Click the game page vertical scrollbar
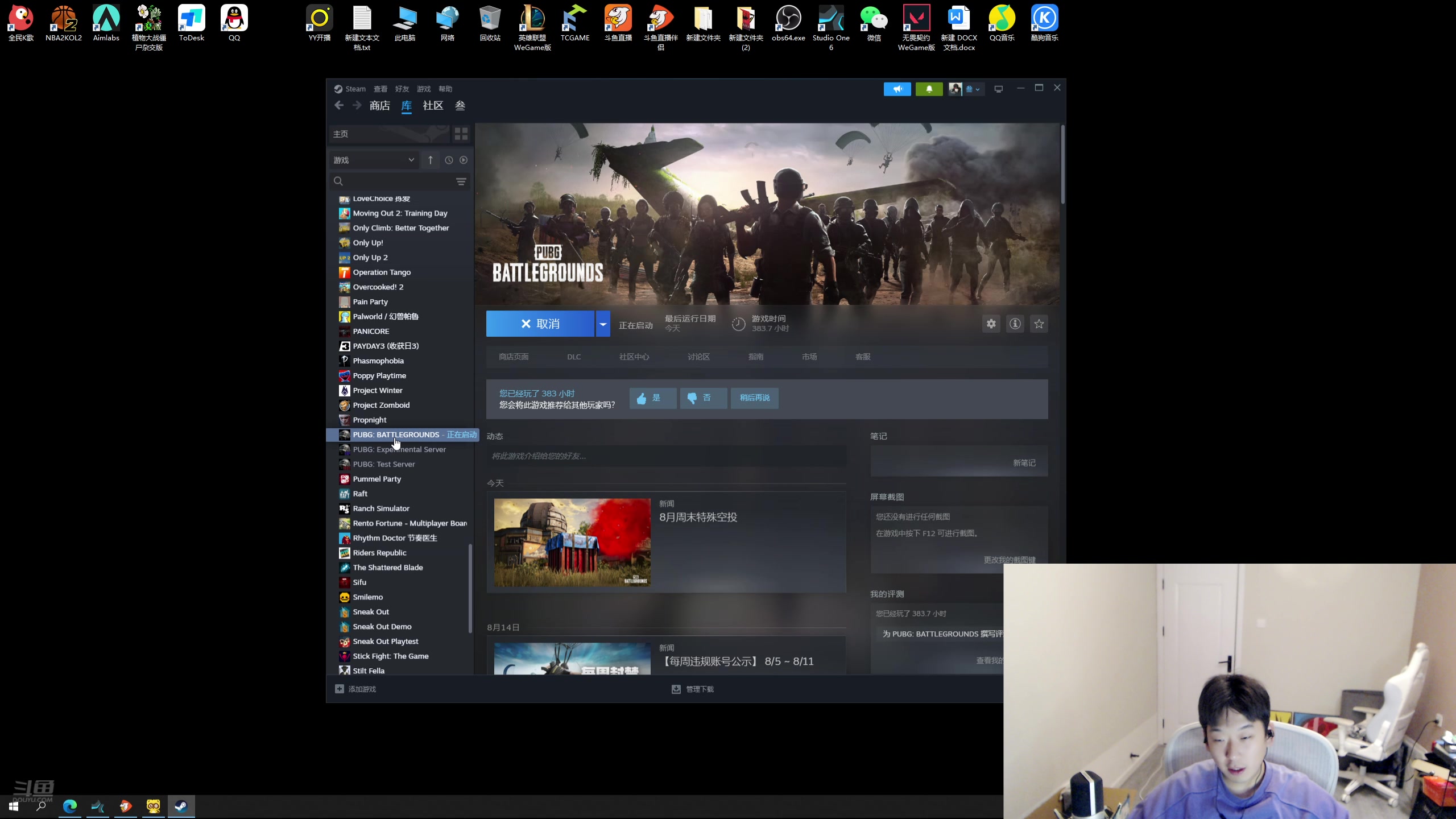The image size is (1456, 819). pyautogui.click(x=1062, y=165)
